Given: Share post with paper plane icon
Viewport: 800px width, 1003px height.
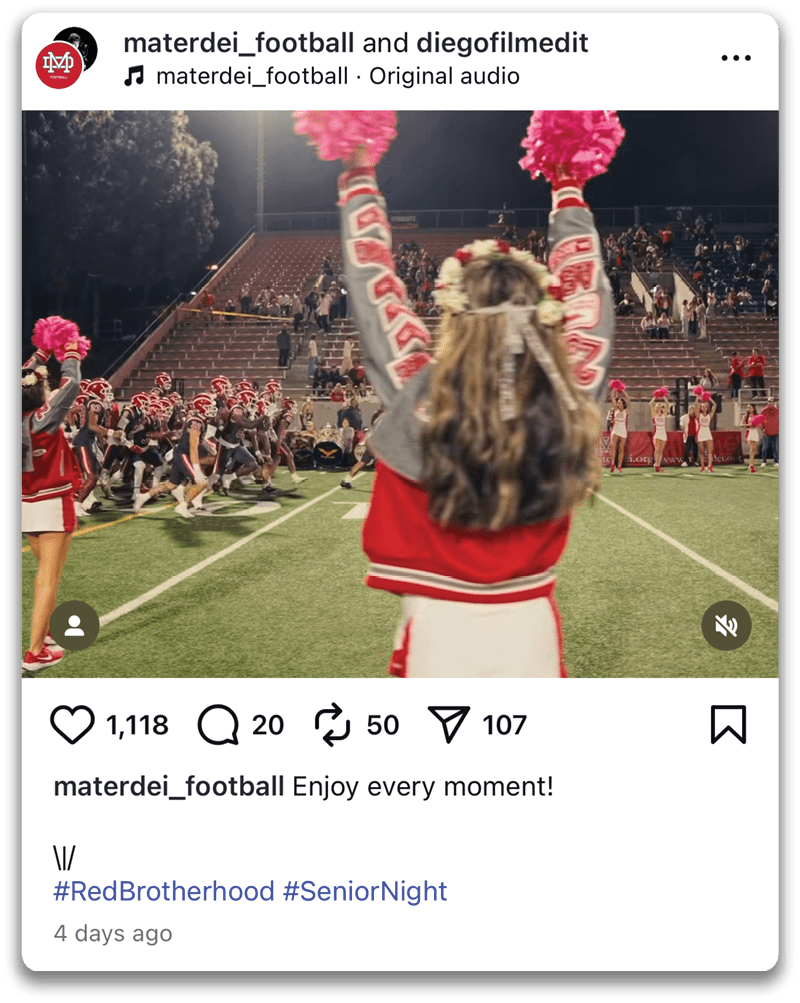Looking at the screenshot, I should tap(449, 725).
